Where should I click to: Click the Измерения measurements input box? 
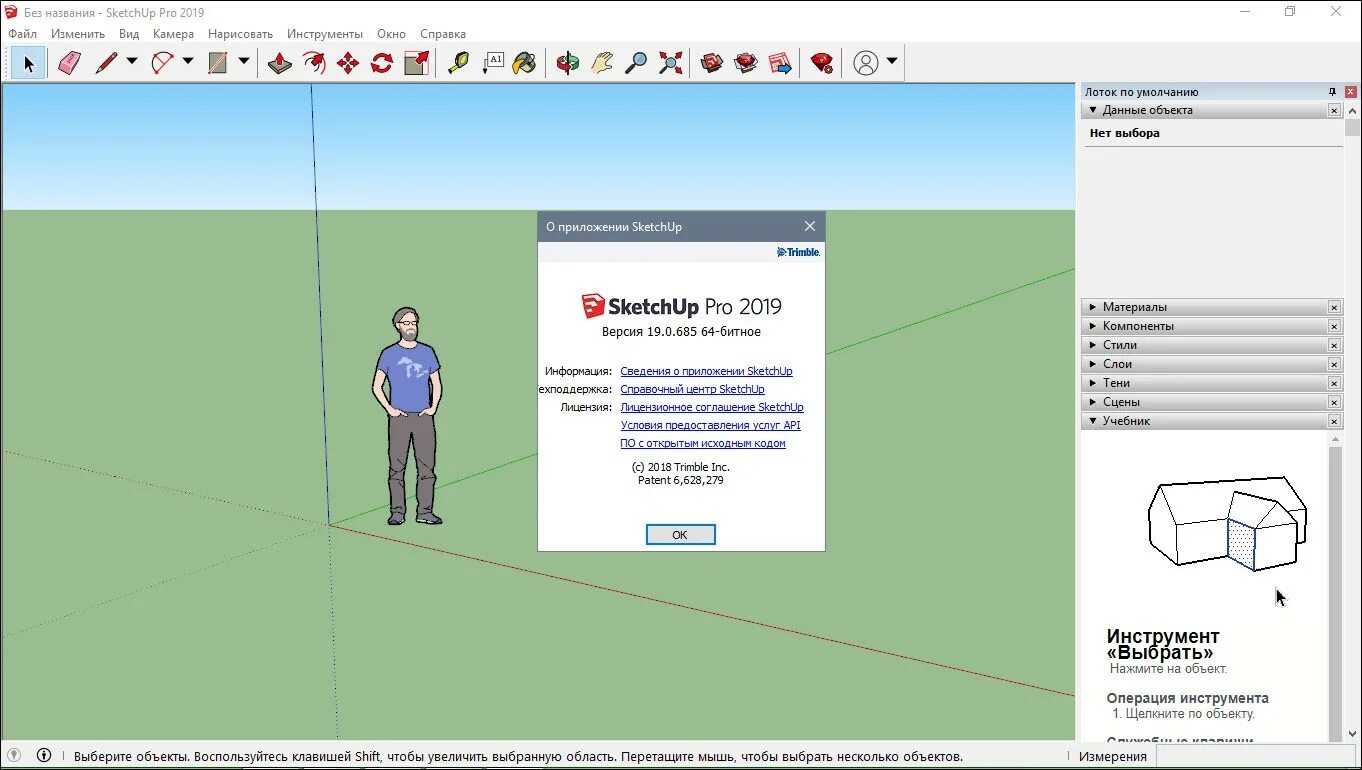click(1256, 756)
